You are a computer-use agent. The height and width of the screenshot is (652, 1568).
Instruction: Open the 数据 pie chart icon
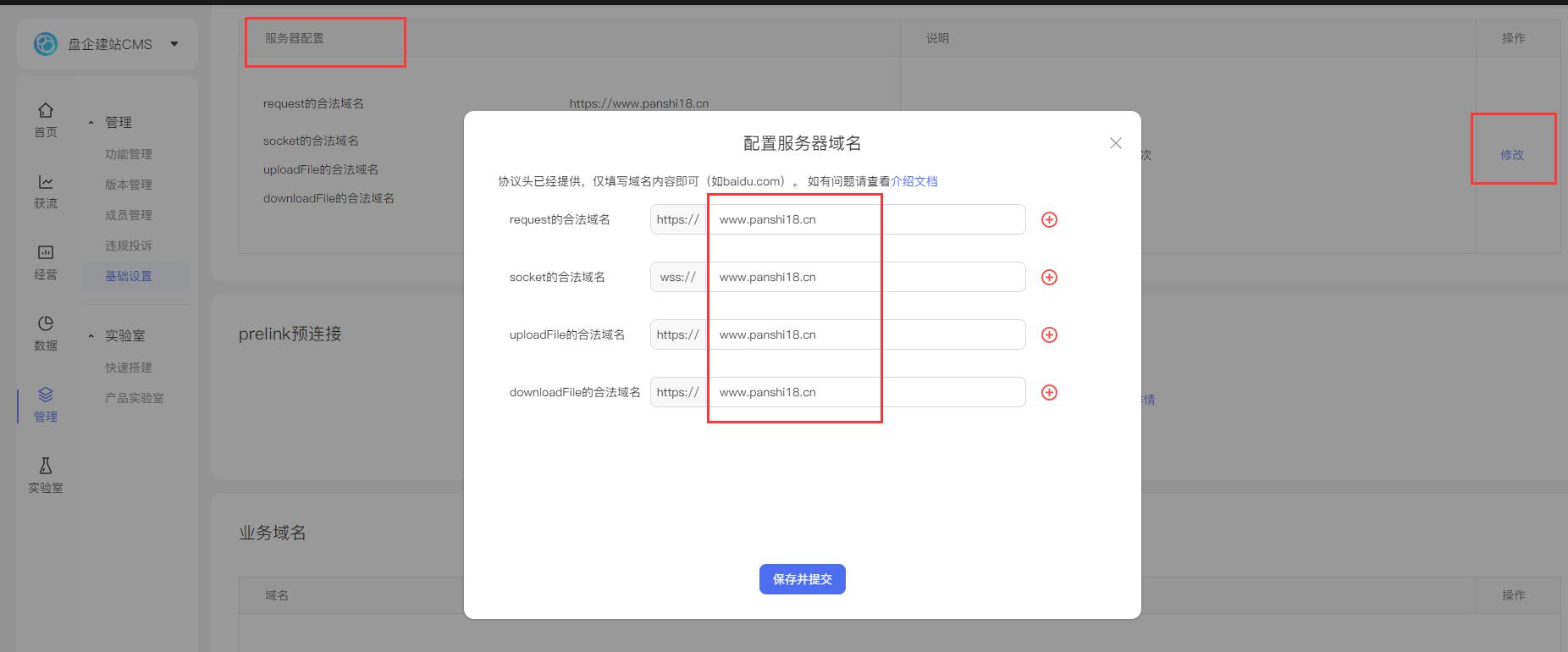point(46,323)
